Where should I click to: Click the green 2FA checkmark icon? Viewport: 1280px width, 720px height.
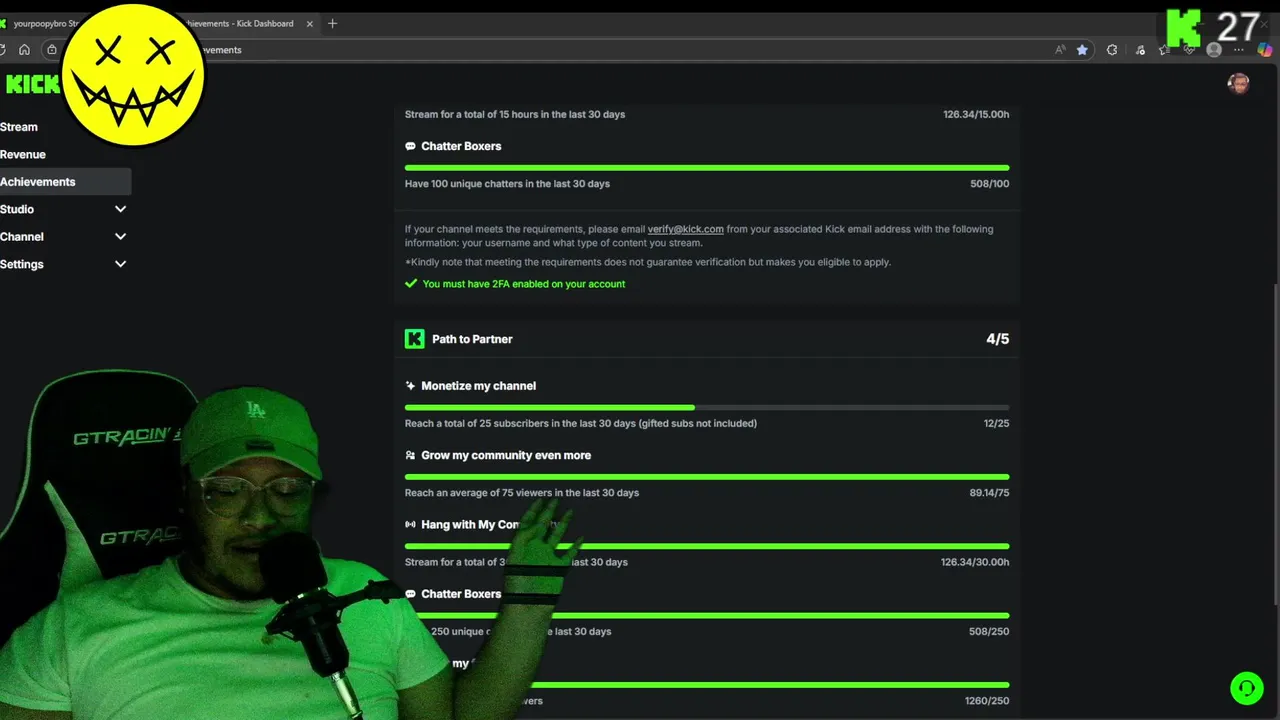pyautogui.click(x=410, y=284)
